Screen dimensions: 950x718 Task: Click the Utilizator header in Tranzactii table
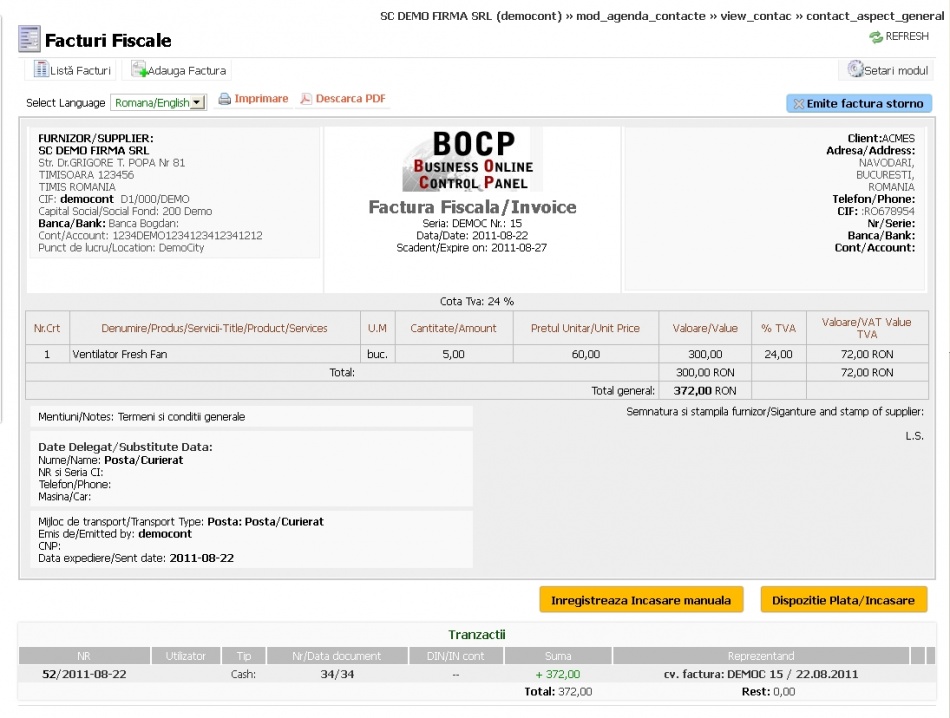point(185,656)
